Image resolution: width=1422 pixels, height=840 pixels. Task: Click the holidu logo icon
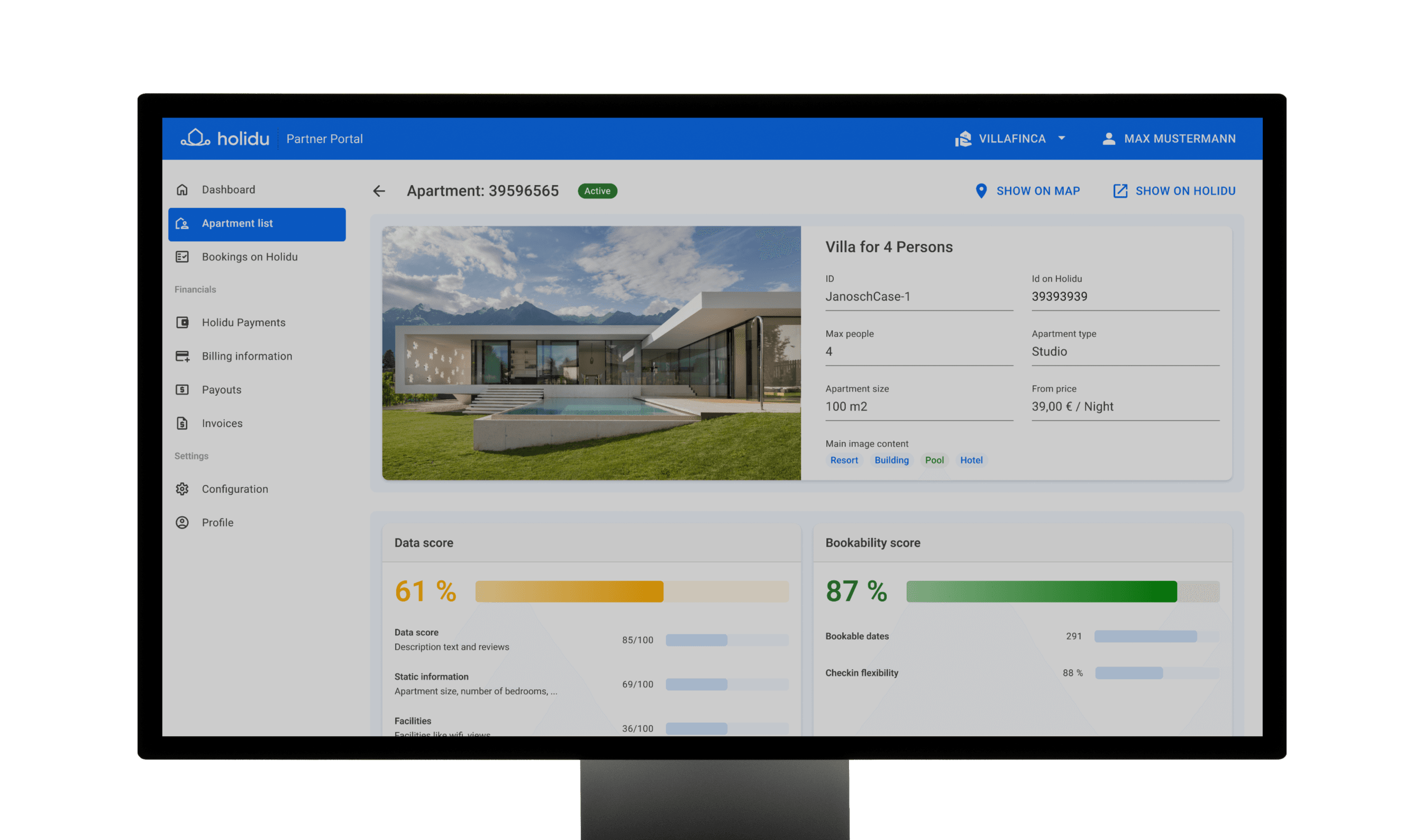pyautogui.click(x=195, y=138)
